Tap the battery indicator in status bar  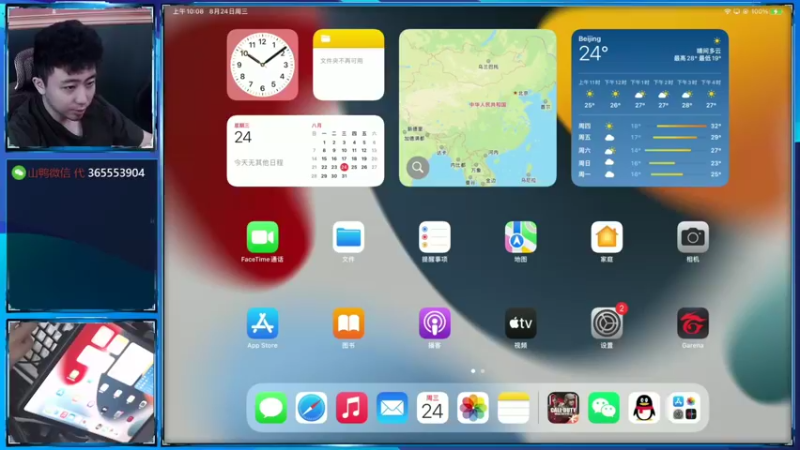(777, 11)
